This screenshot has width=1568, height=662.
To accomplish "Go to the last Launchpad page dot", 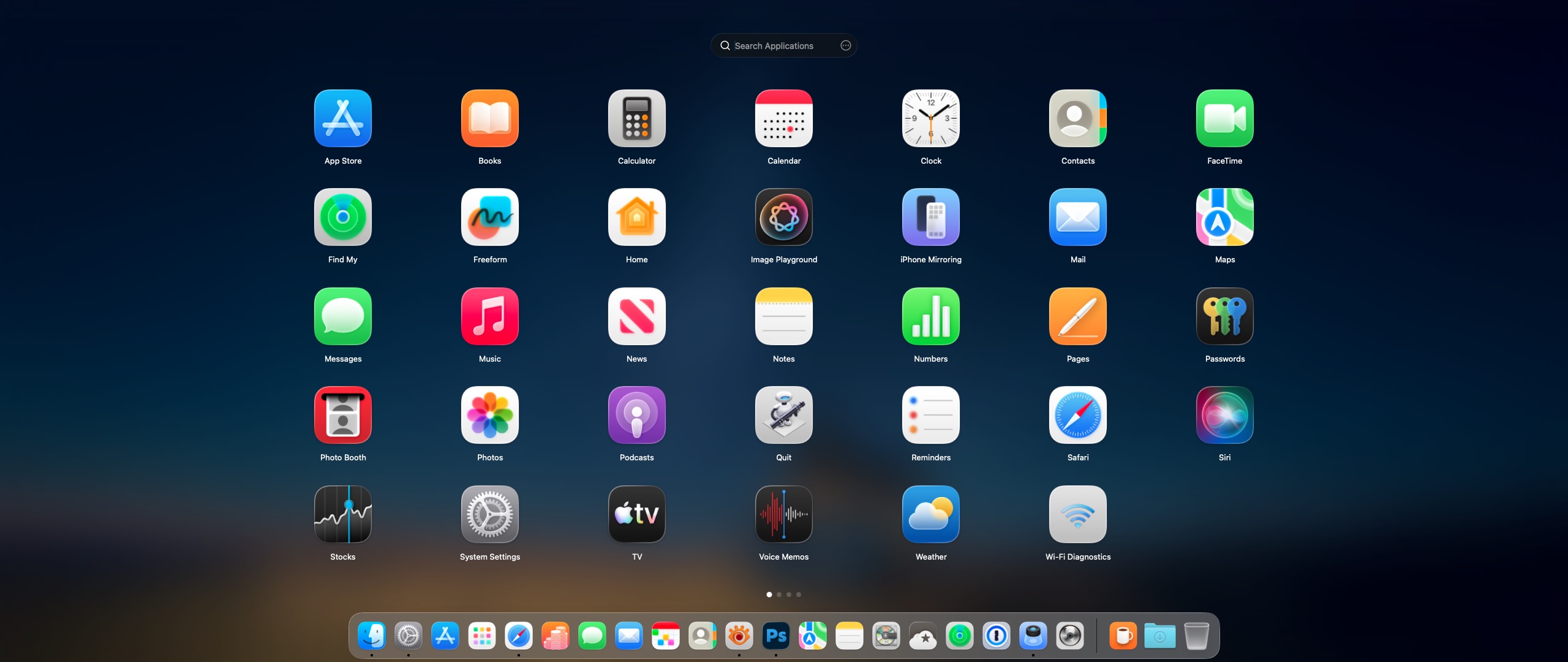I will pos(799,595).
